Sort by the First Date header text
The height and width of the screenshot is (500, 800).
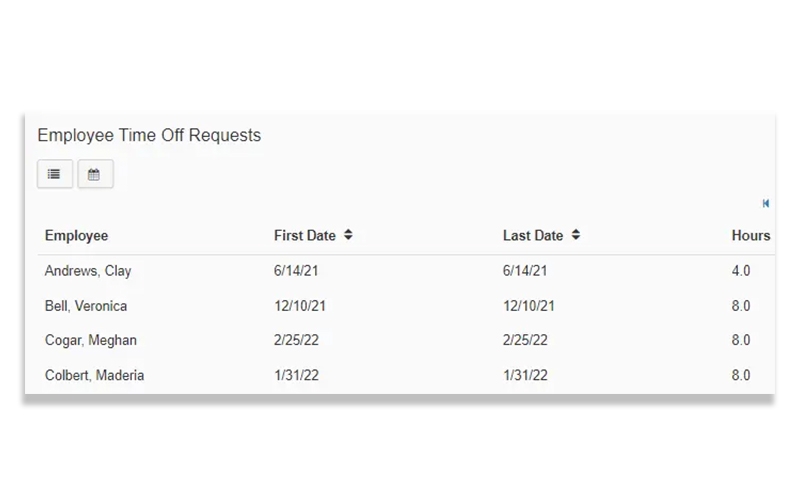coord(304,236)
